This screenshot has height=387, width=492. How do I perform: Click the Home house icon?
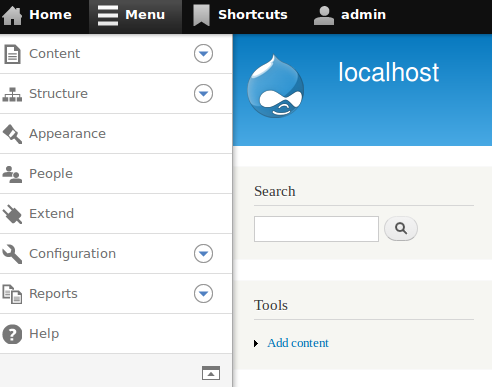coord(12,15)
